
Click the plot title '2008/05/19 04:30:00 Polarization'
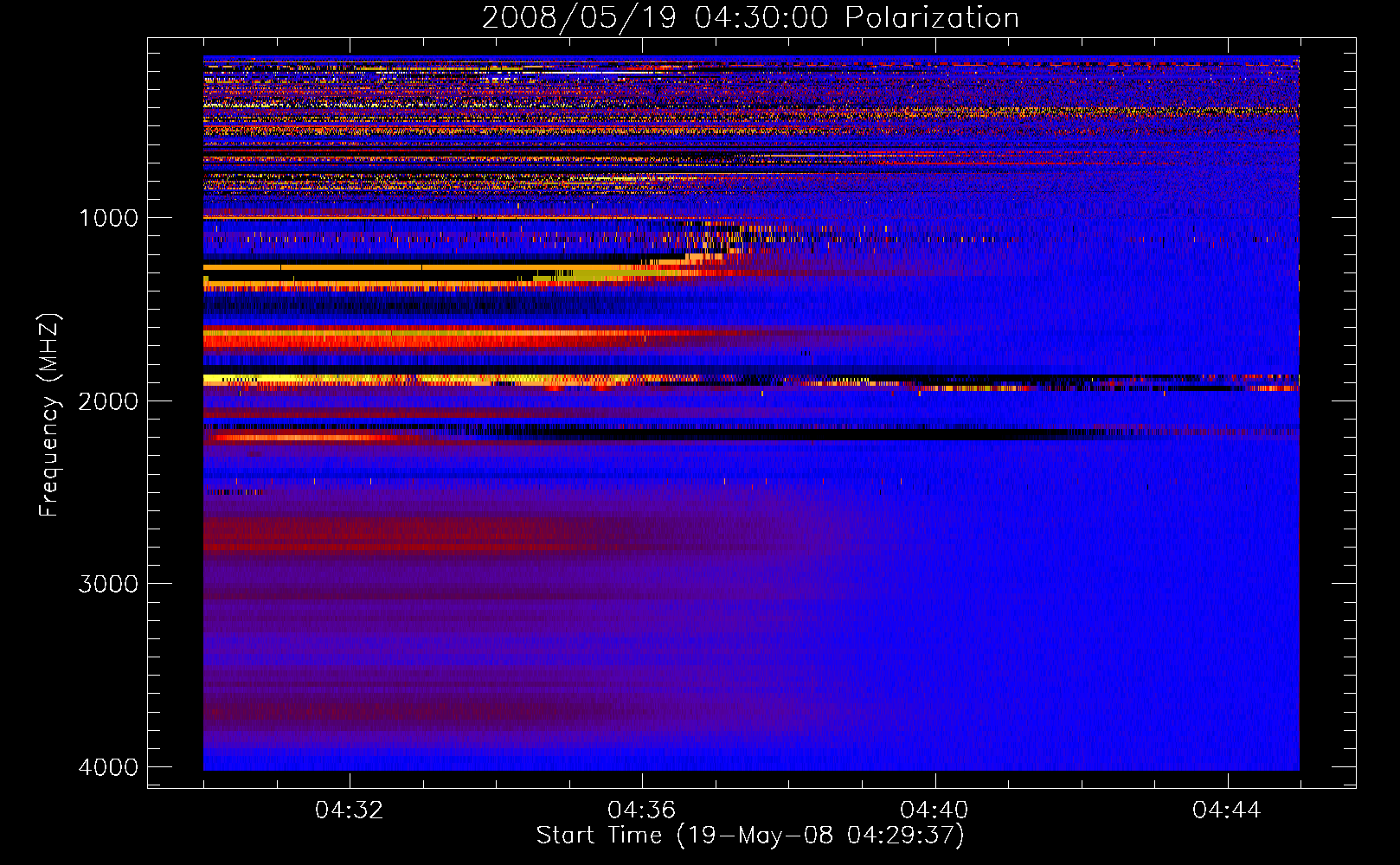pos(750,17)
